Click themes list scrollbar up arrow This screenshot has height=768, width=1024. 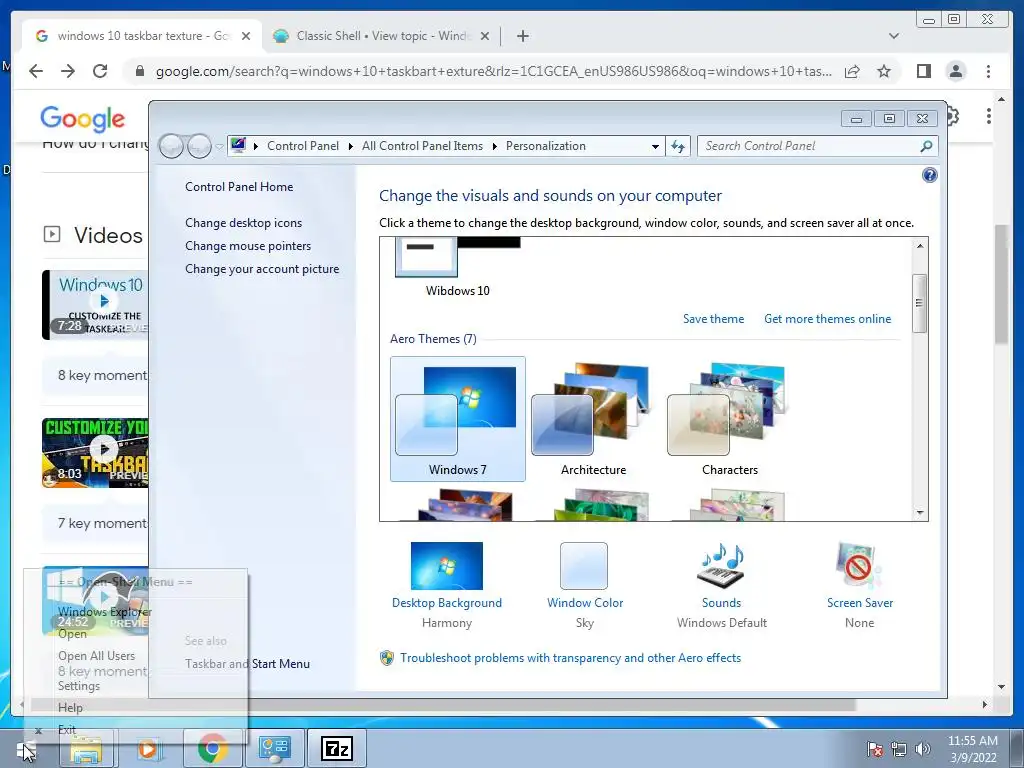920,246
